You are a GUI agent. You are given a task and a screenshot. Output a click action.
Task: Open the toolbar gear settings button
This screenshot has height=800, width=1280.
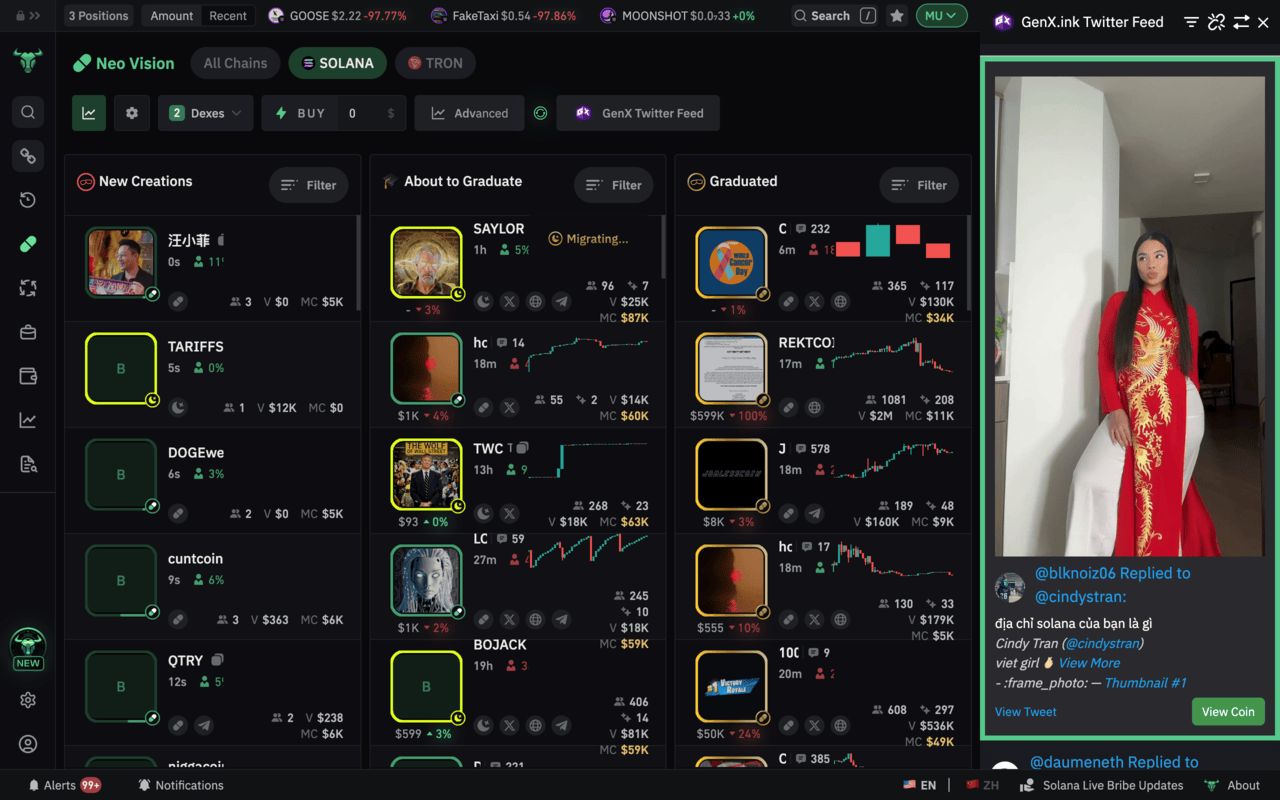pyautogui.click(x=132, y=113)
